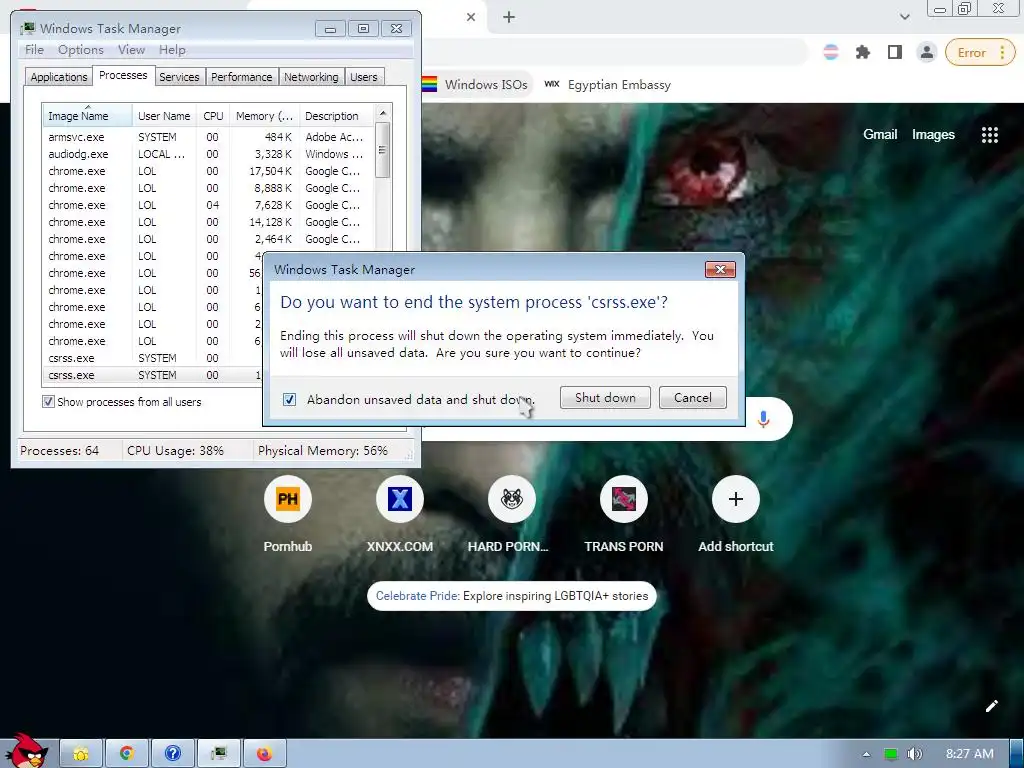The width and height of the screenshot is (1024, 768).
Task: Click the Chrome extensions puzzle icon
Action: point(863,52)
